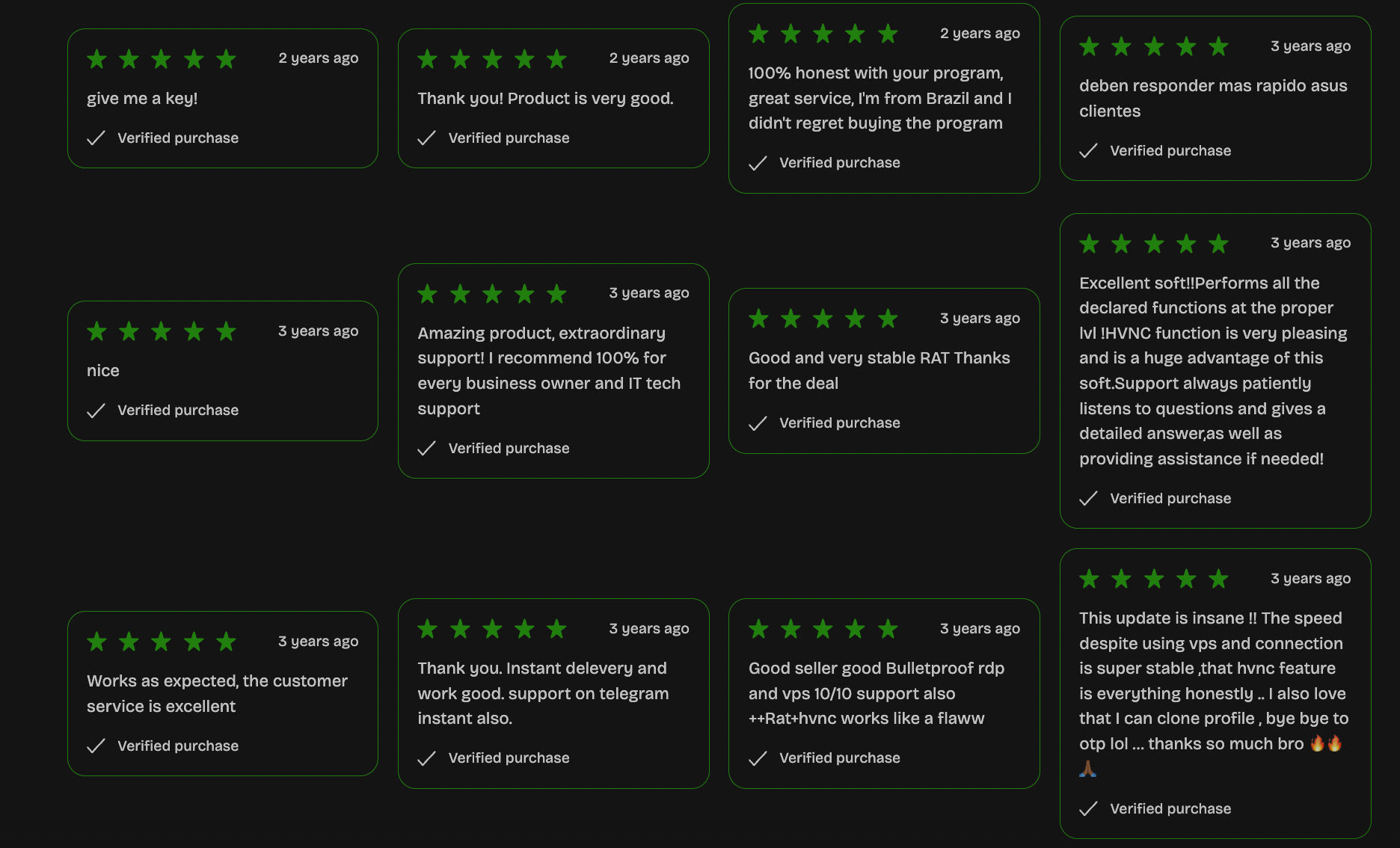Click fourth star in 'Excellent soft' review card

(x=1186, y=243)
